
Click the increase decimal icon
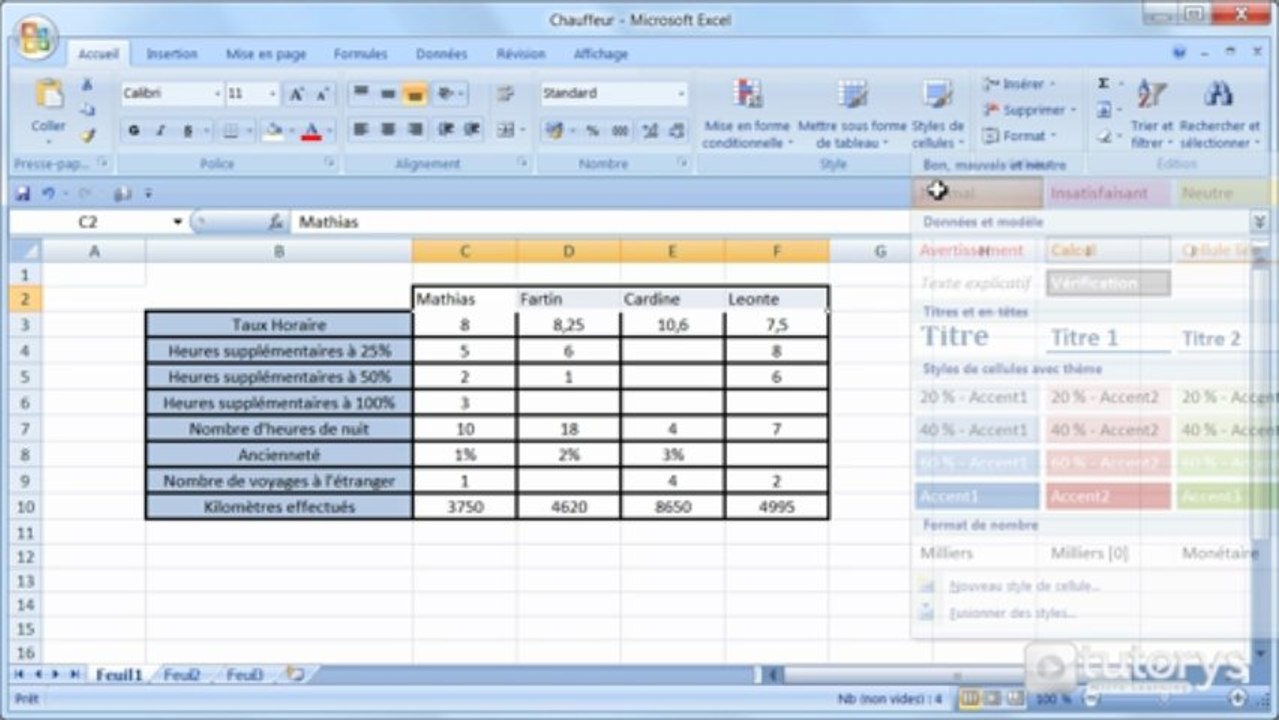tap(650, 130)
